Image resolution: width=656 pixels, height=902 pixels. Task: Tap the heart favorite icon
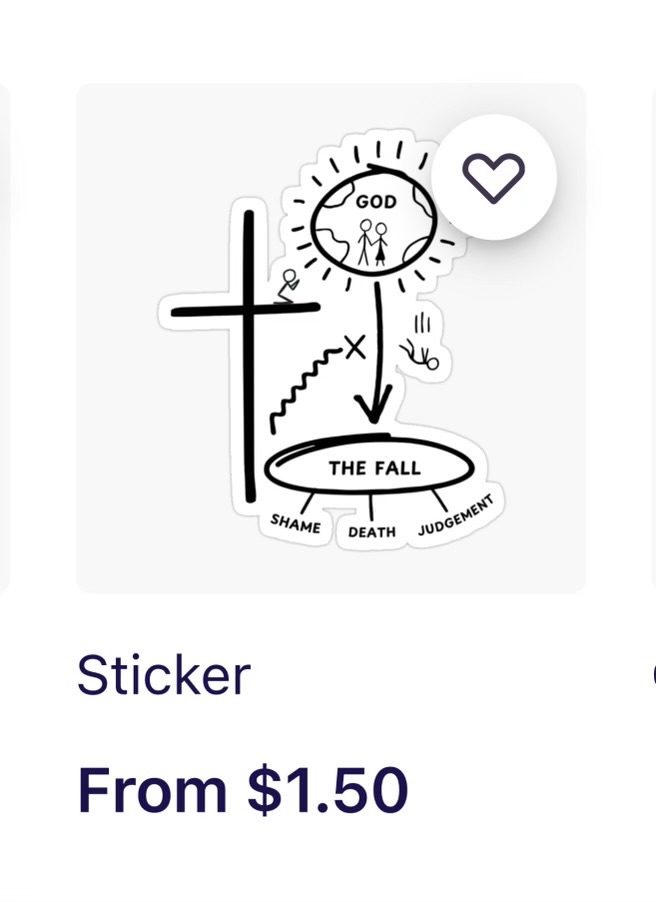493,178
